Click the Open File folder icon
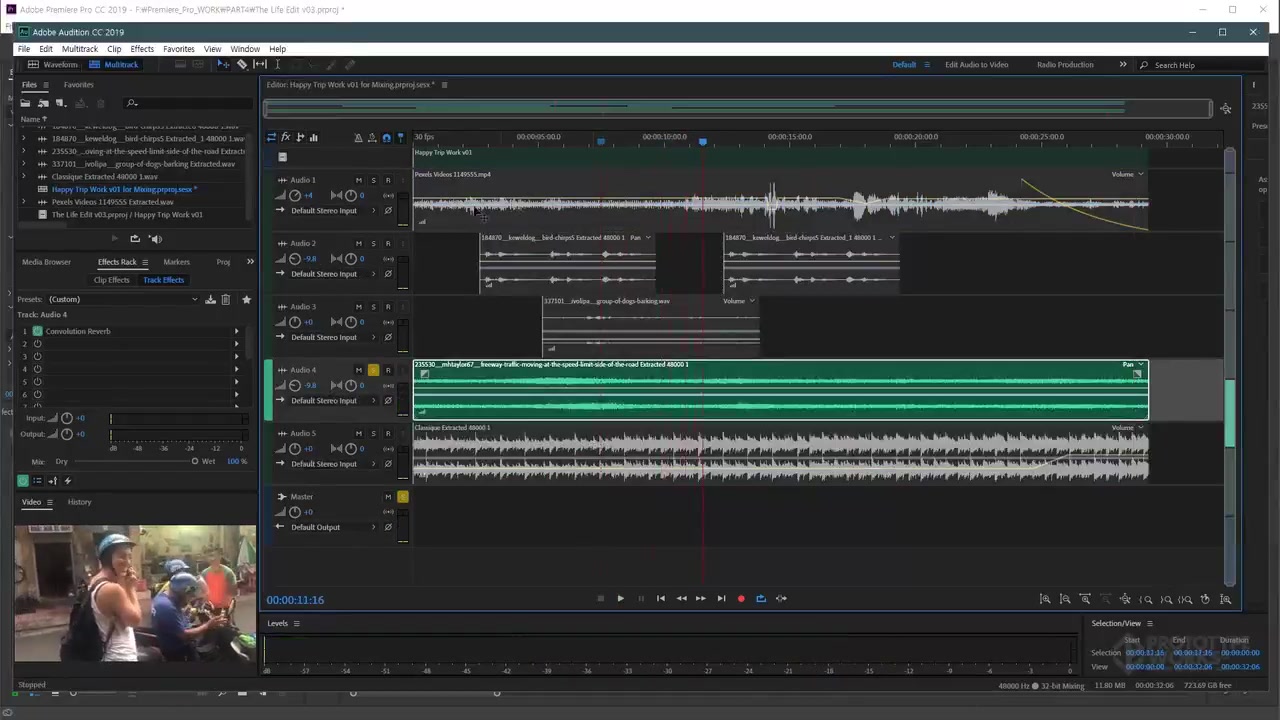The width and height of the screenshot is (1280, 720). tap(25, 103)
